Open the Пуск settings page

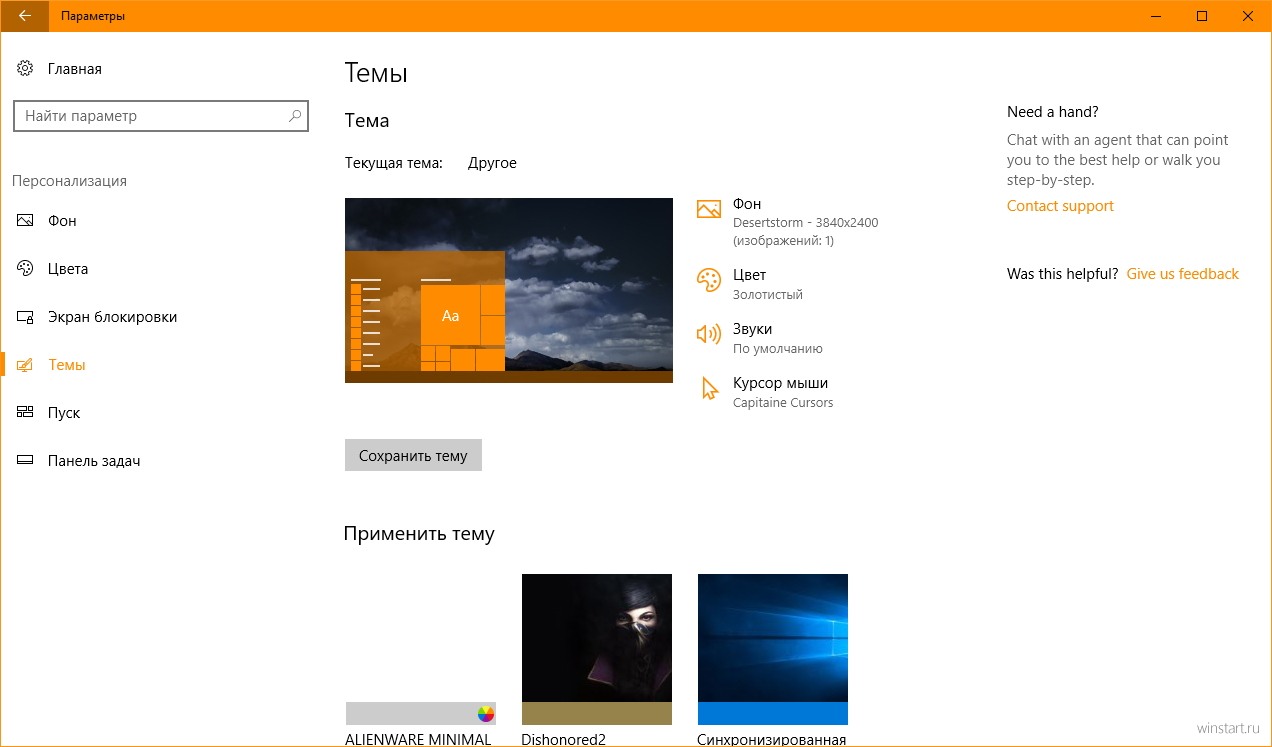tap(64, 413)
